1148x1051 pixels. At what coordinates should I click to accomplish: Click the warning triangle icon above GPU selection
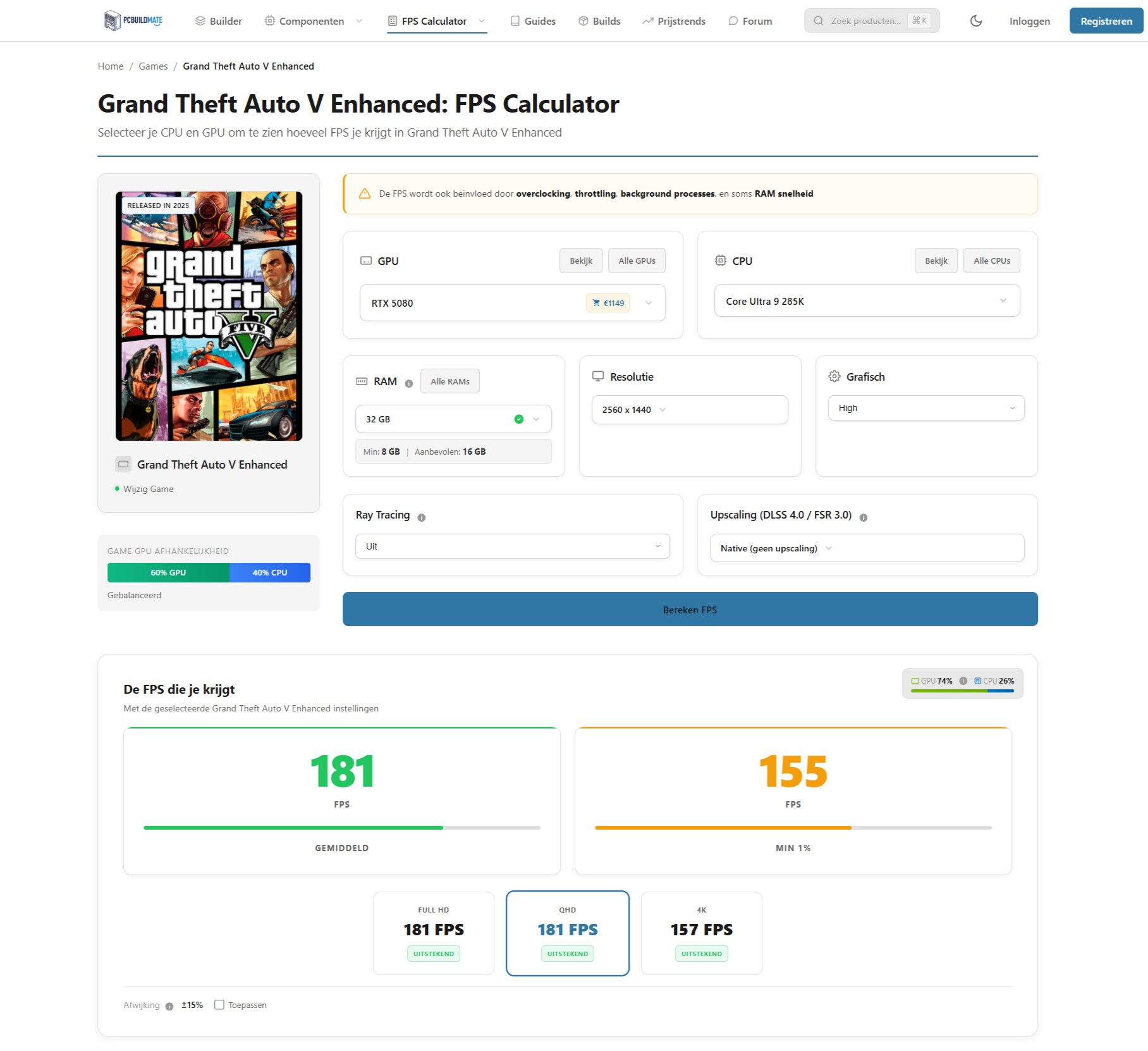coord(365,194)
